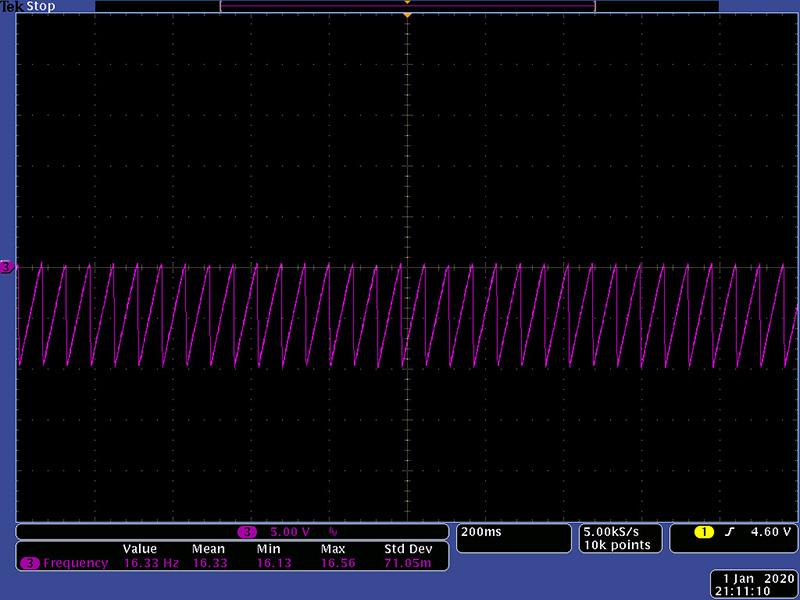Image resolution: width=800 pixels, height=600 pixels.
Task: Click the Frequency measurement label
Action: coord(75,564)
